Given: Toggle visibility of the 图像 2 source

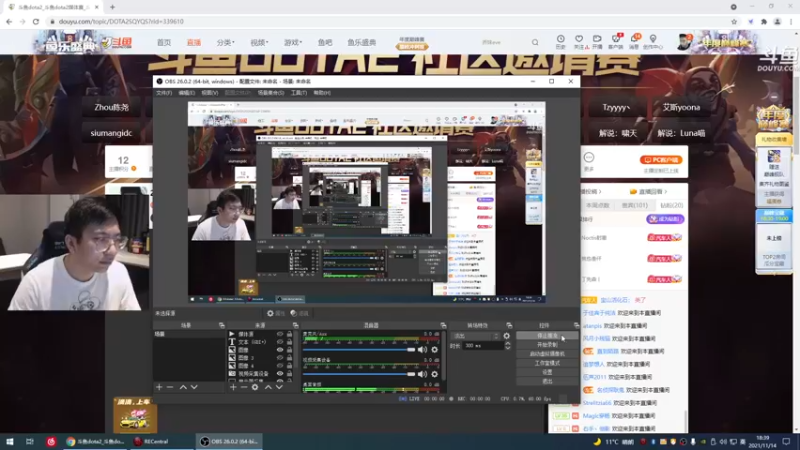Looking at the screenshot, I should coord(280,358).
